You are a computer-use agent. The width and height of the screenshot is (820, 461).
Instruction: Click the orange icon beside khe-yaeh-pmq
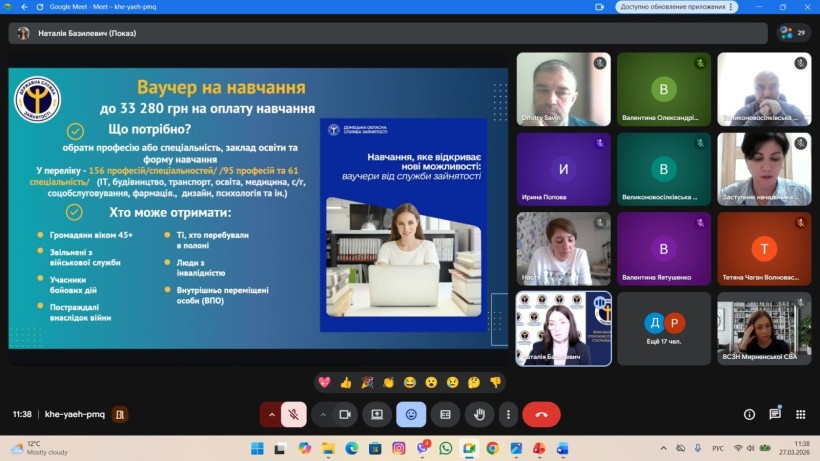click(x=120, y=414)
